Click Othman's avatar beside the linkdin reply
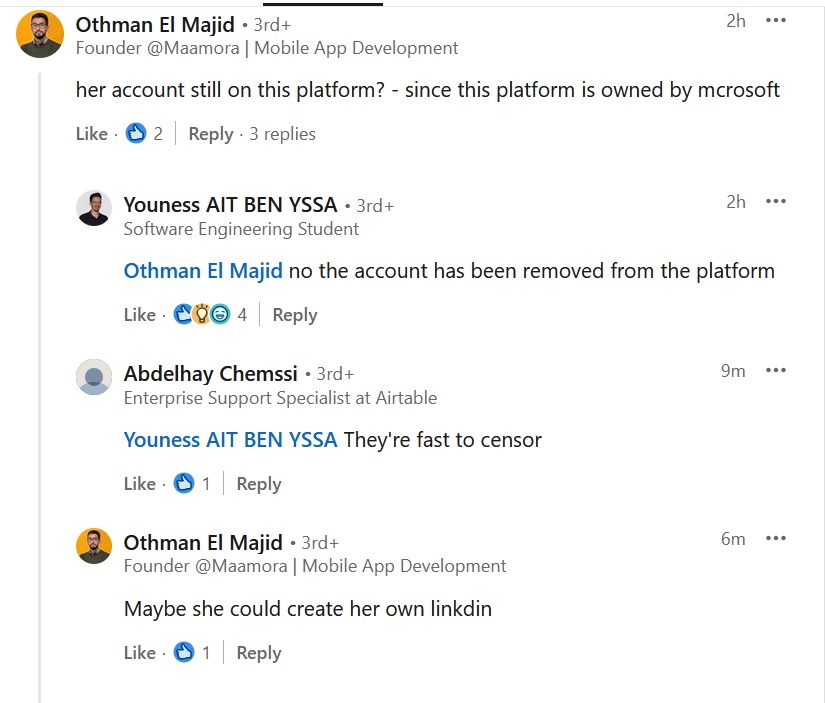This screenshot has height=703, width=825. pos(93,546)
